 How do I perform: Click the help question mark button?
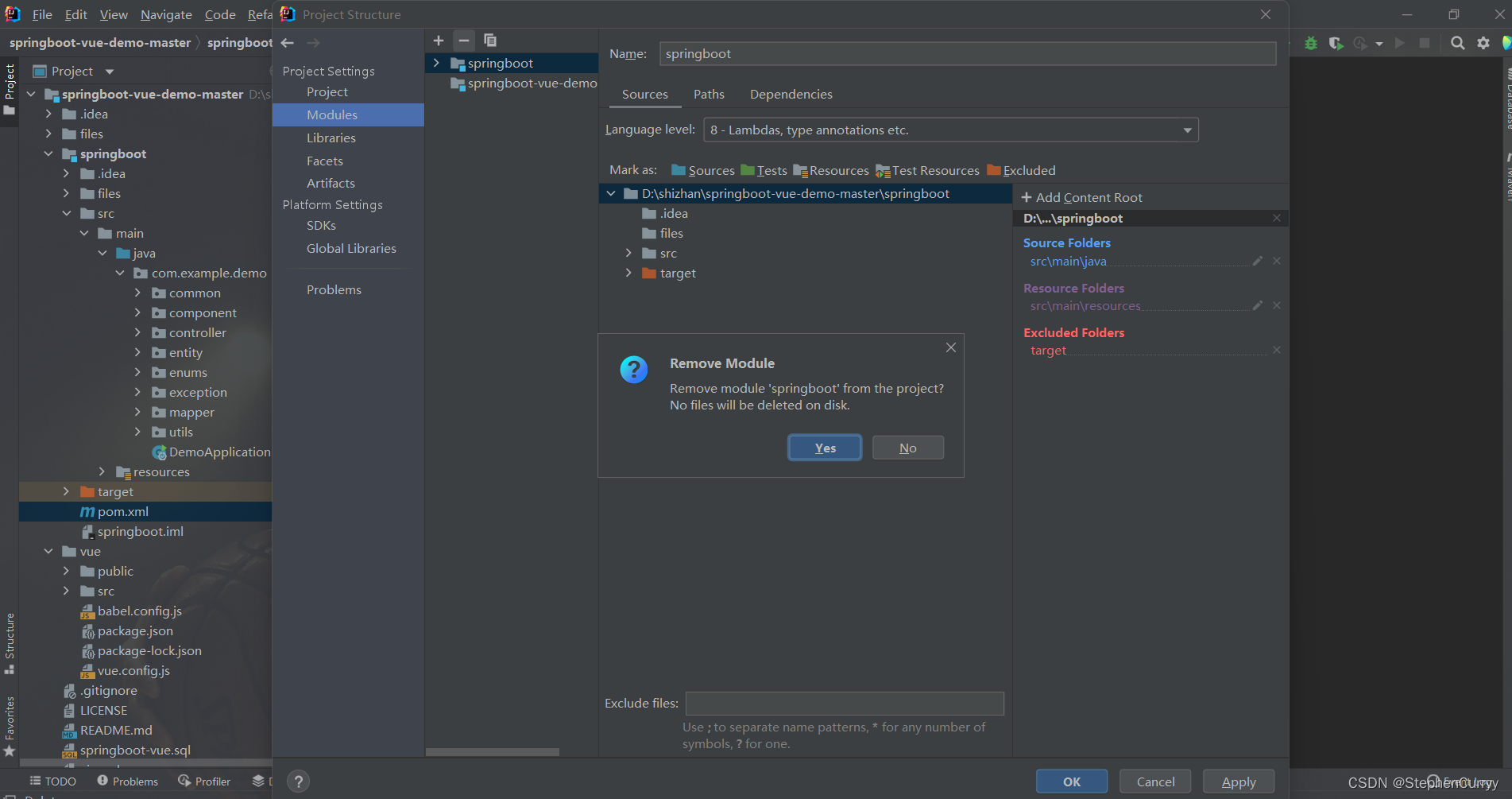pos(299,782)
